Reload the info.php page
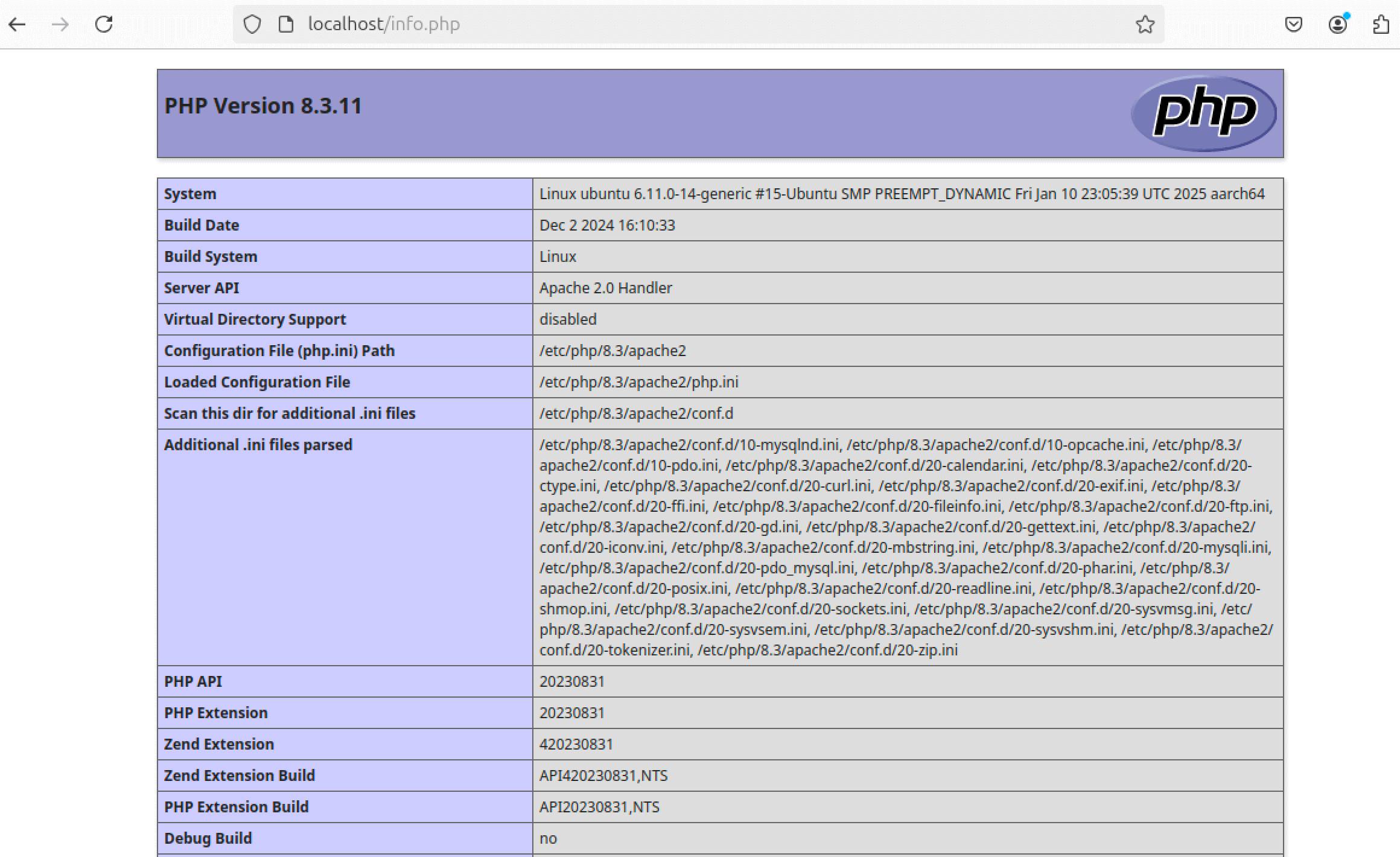 tap(104, 24)
